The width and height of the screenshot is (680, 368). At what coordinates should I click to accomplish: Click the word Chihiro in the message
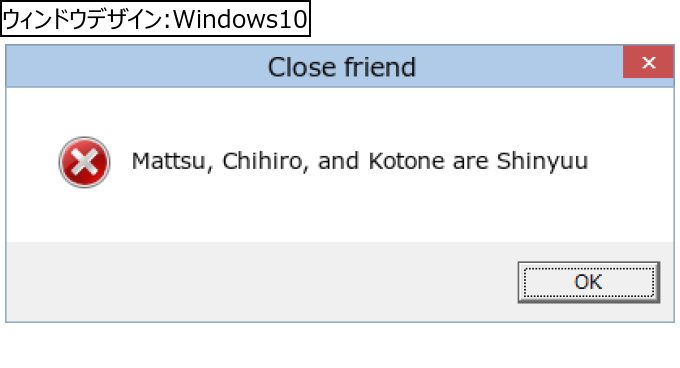(x=262, y=161)
